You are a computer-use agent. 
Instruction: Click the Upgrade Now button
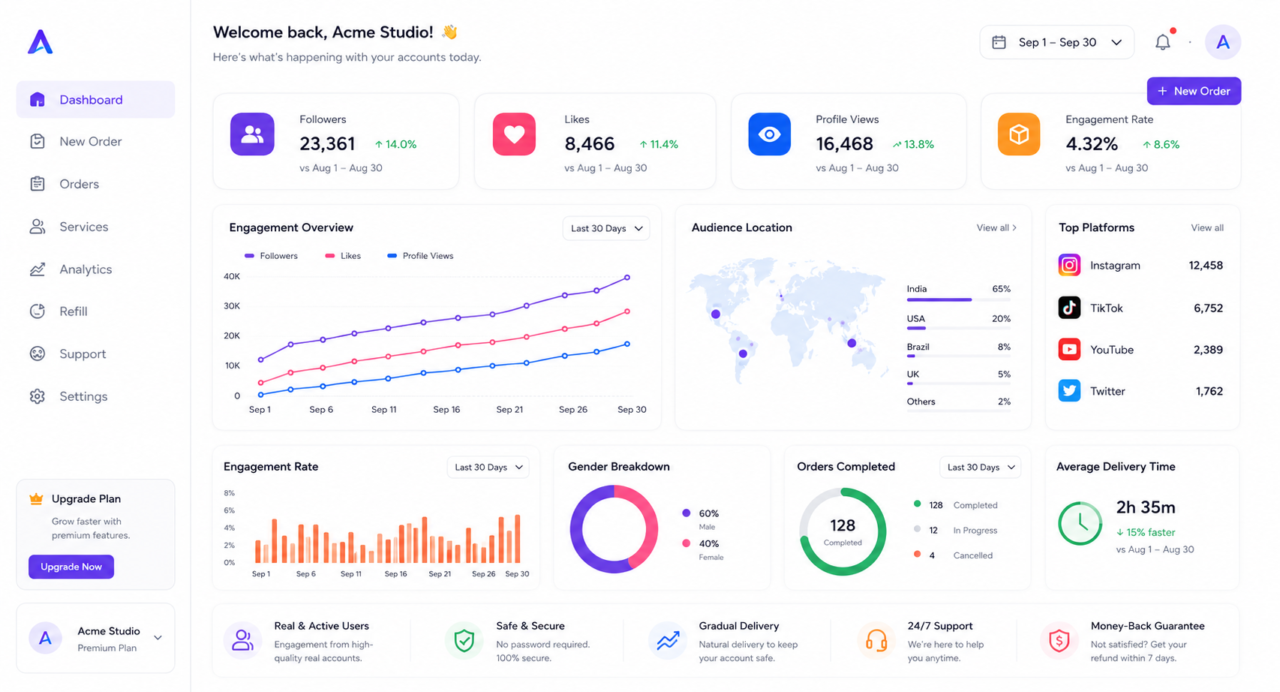click(x=71, y=567)
